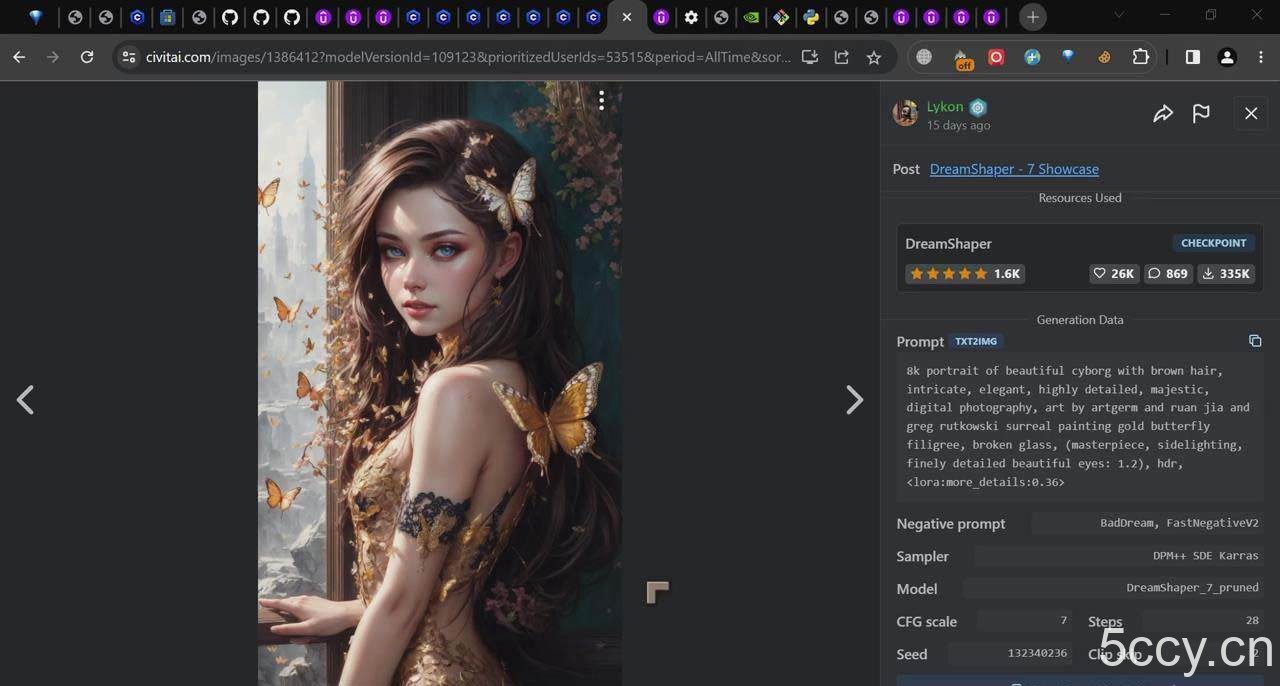The width and height of the screenshot is (1280, 686).
Task: Close the image detail panel
Action: [1251, 114]
